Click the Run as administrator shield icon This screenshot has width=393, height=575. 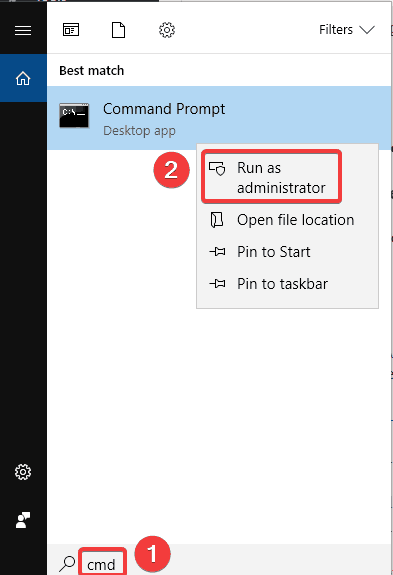(x=217, y=168)
